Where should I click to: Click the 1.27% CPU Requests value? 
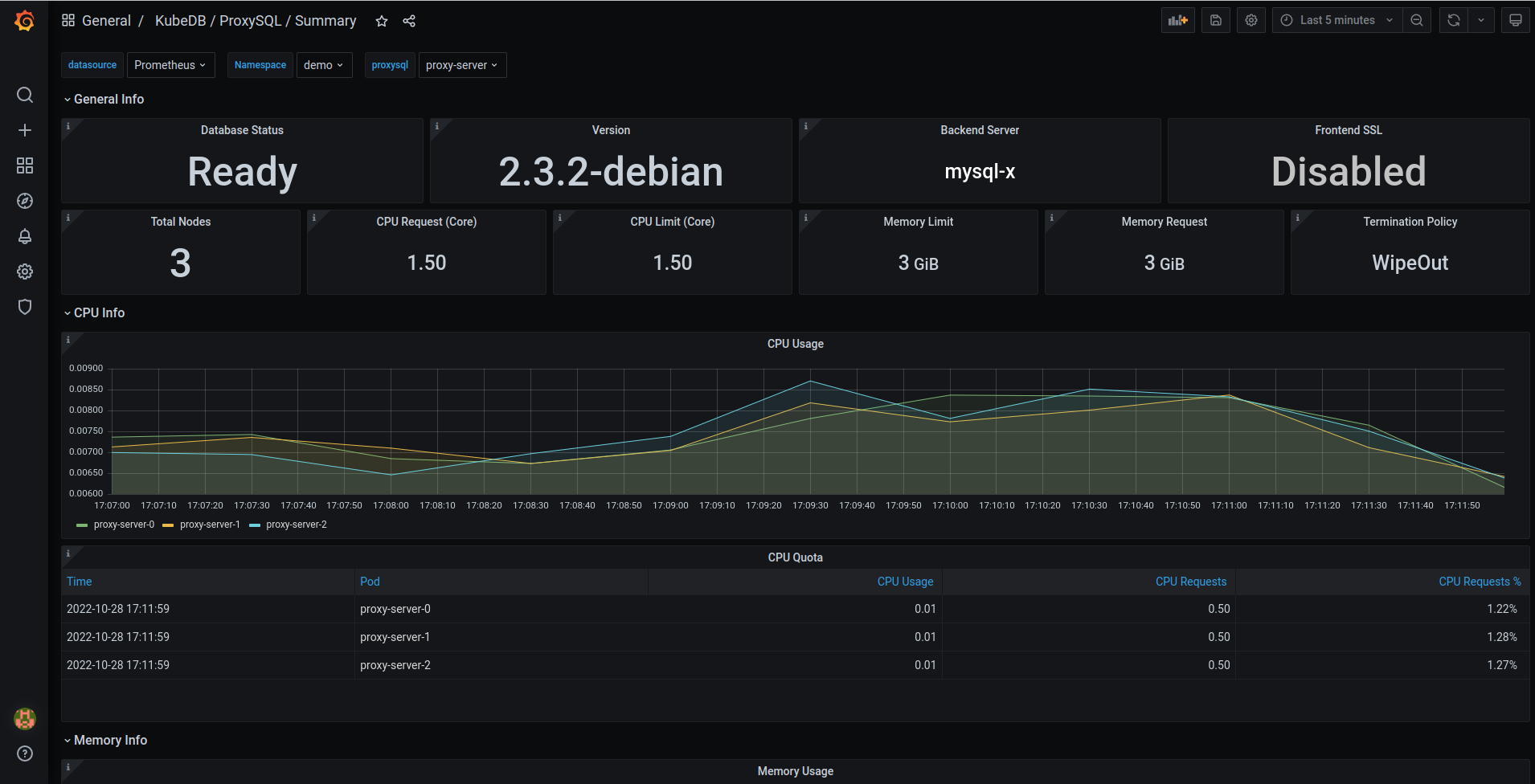[1502, 665]
